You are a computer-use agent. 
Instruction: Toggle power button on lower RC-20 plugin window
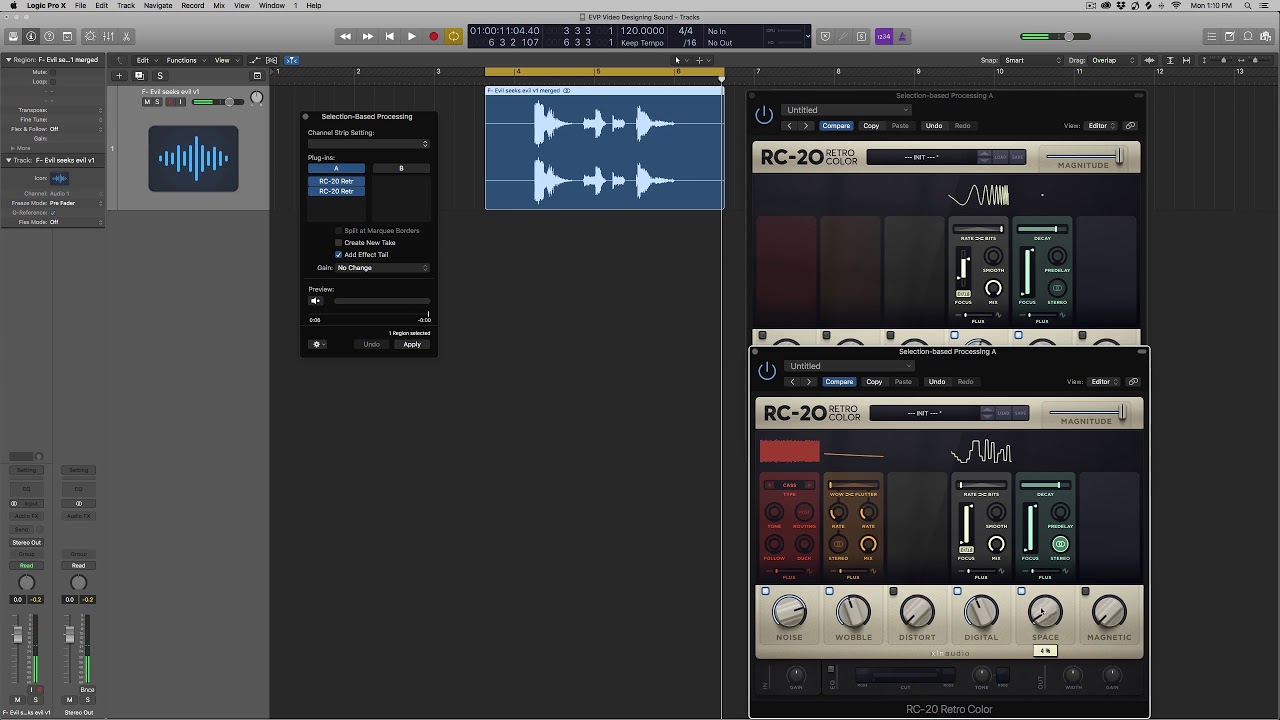pyautogui.click(x=767, y=371)
